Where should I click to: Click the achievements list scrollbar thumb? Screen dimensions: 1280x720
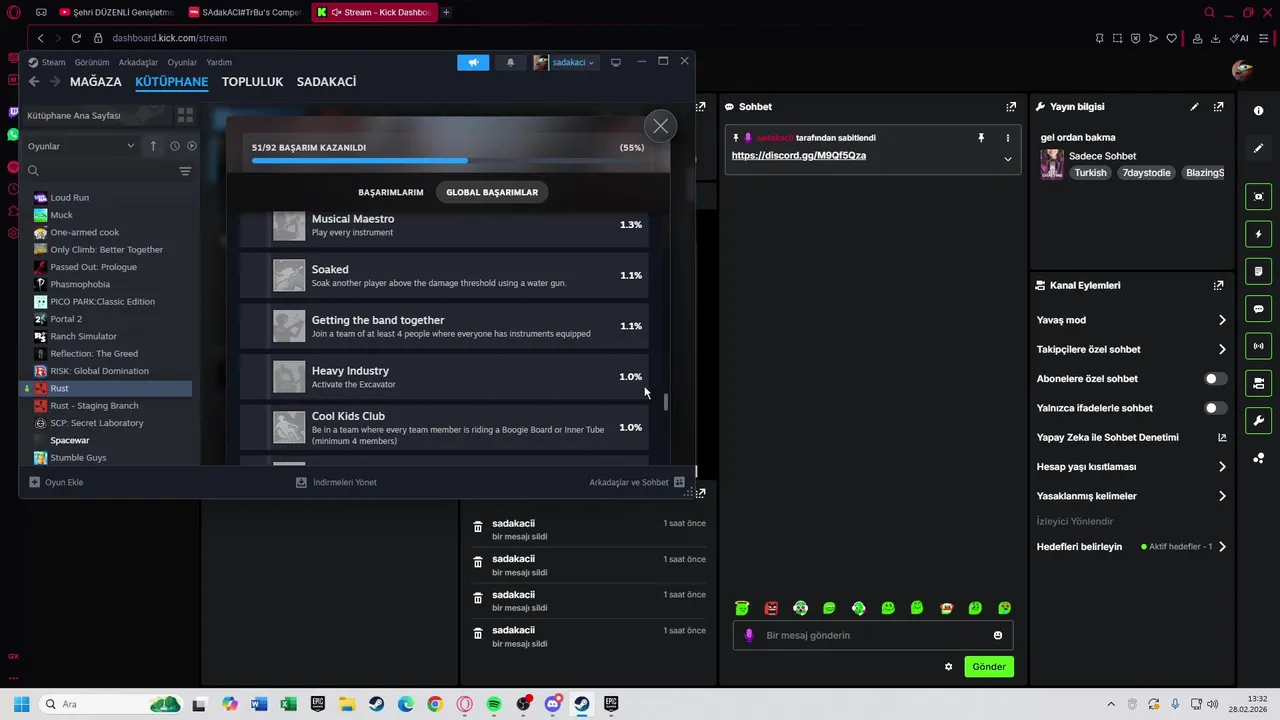(665, 401)
